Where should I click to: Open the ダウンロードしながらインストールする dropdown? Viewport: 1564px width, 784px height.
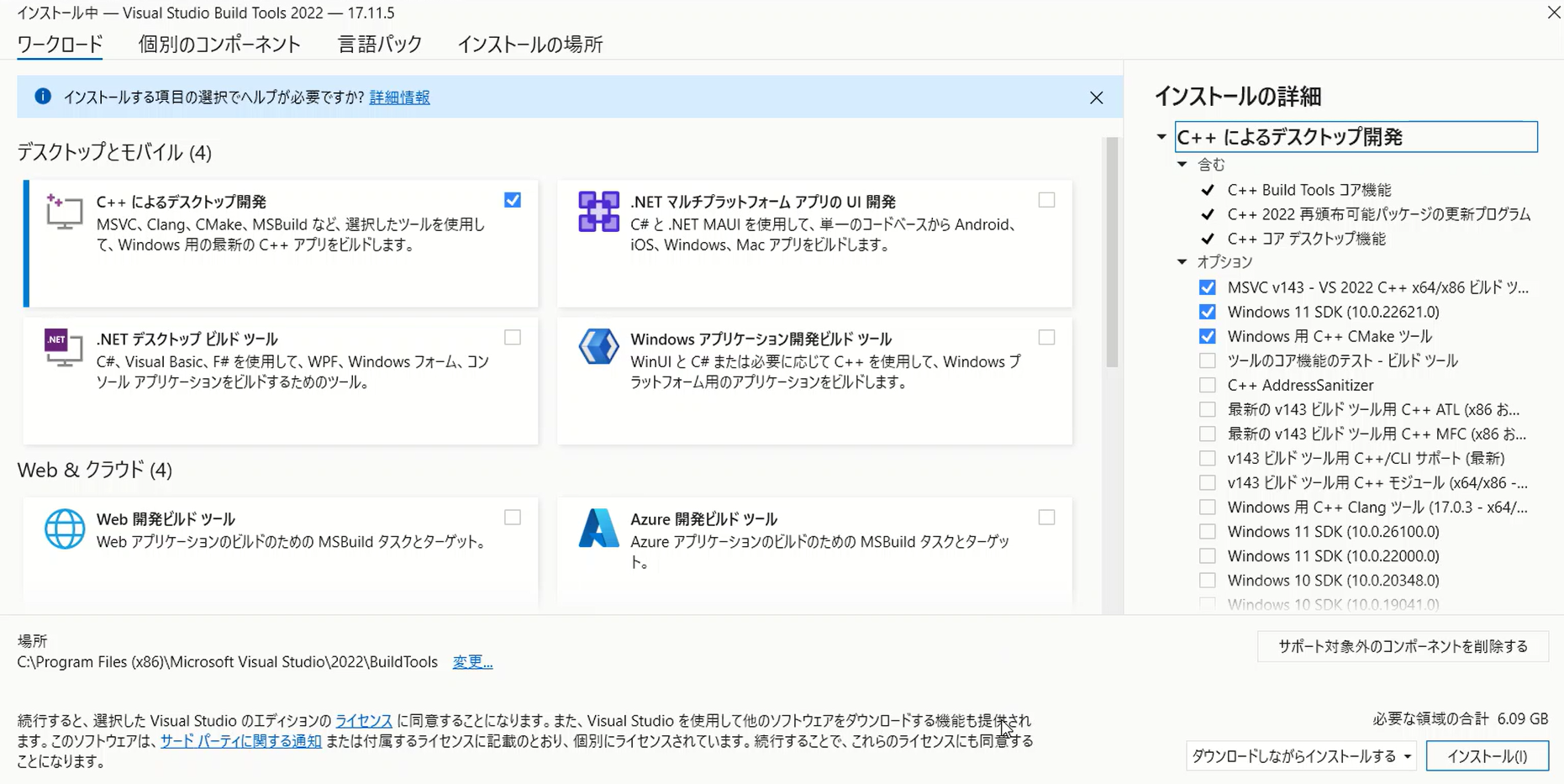pos(1301,756)
